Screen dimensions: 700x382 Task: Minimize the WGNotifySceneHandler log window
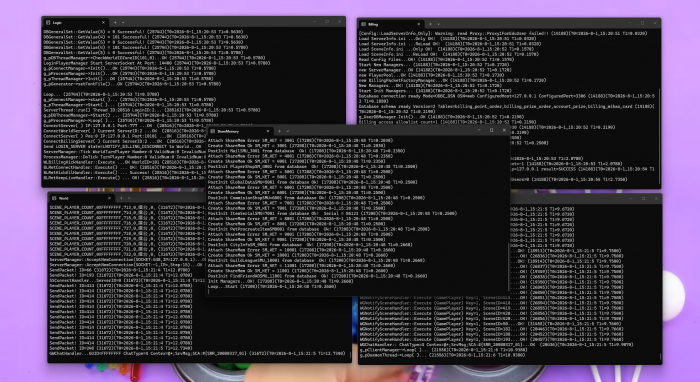[631, 199]
